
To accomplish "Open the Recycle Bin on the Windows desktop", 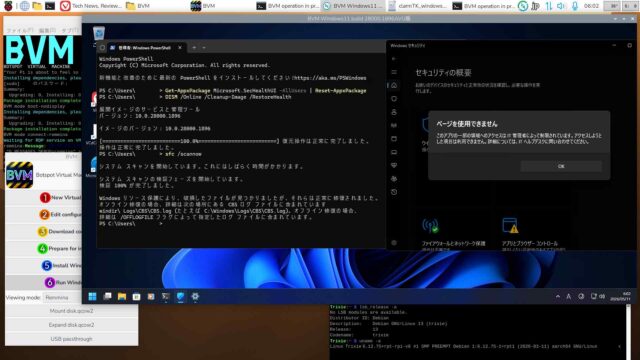I will pyautogui.click(x=98, y=33).
